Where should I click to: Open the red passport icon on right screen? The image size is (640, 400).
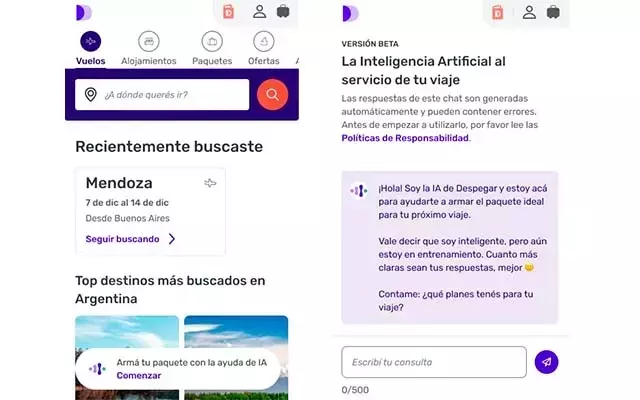point(498,12)
